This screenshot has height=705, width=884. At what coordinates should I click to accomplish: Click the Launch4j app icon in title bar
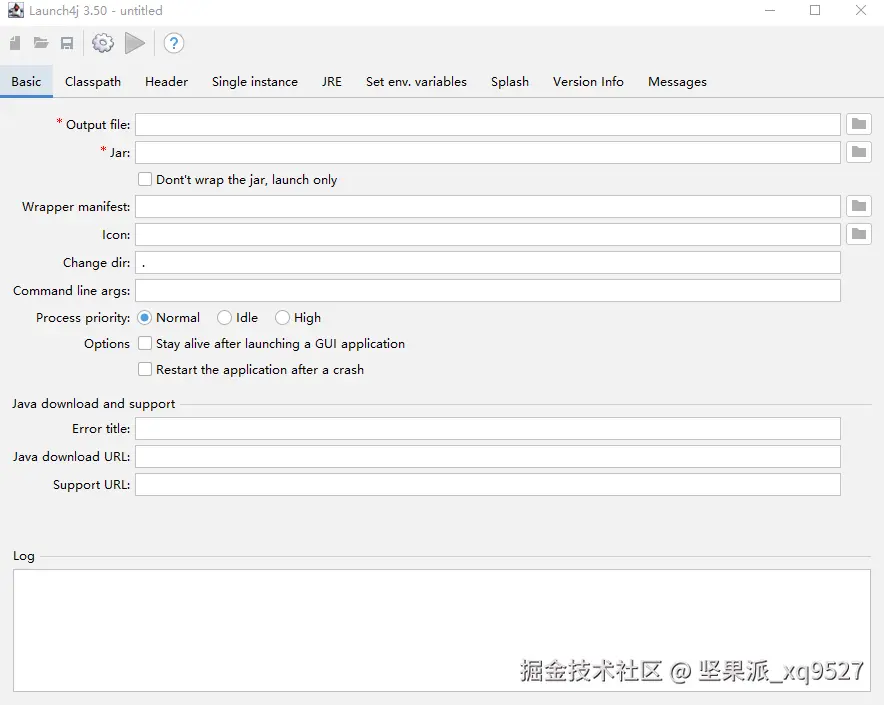(16, 10)
